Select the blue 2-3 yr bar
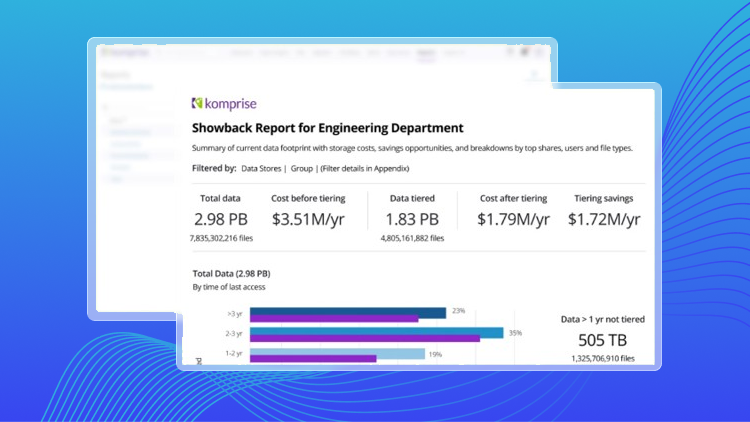 point(376,332)
